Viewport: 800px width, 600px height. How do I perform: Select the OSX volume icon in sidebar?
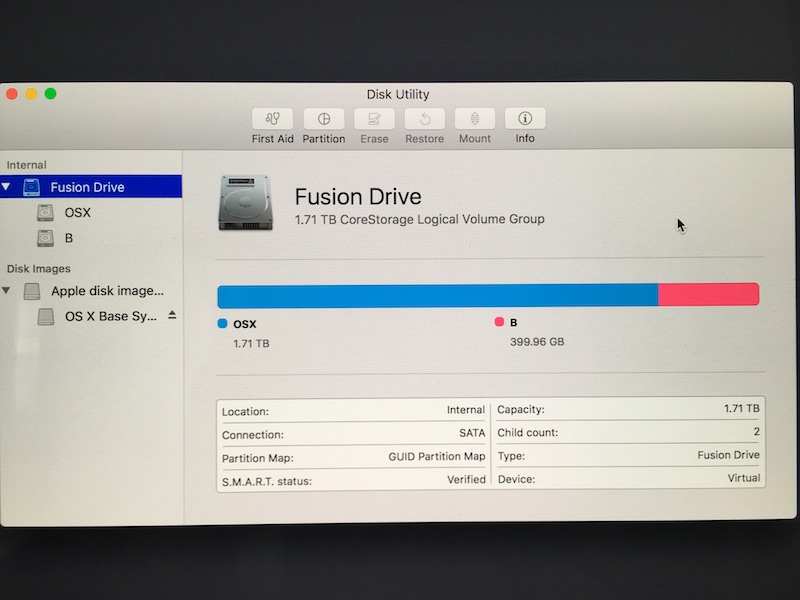pos(45,212)
